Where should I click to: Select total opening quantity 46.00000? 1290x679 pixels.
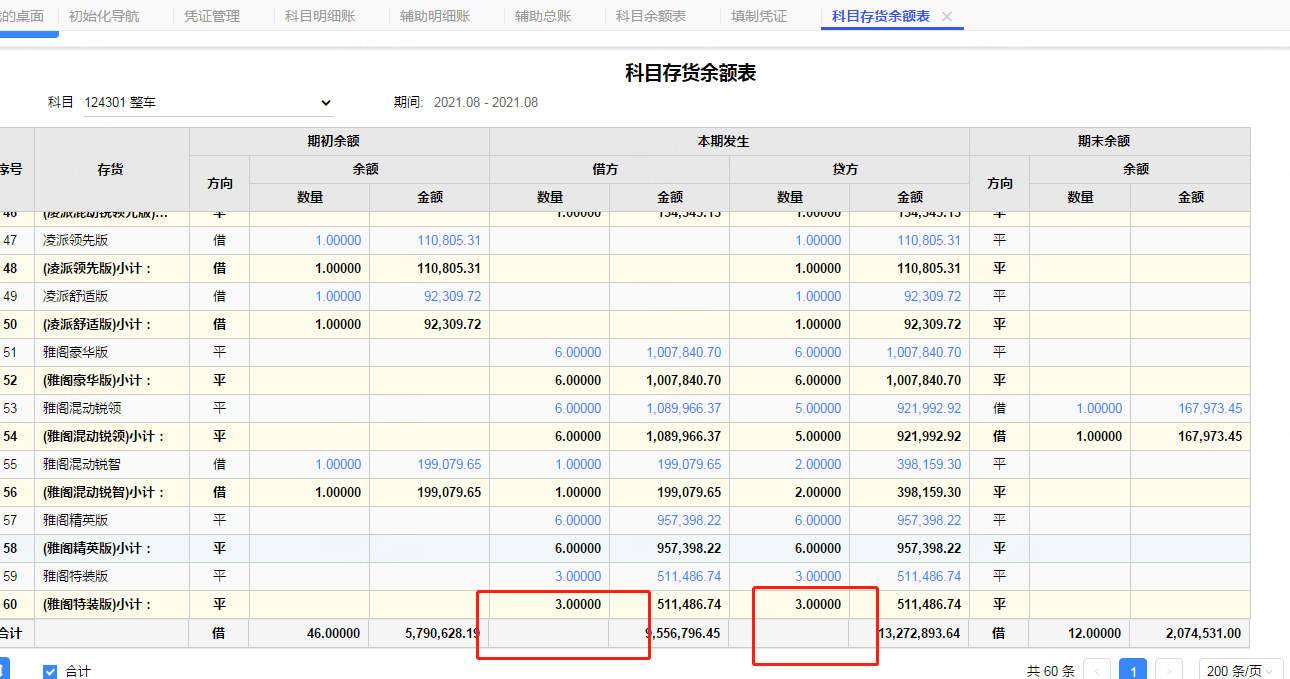(x=333, y=633)
